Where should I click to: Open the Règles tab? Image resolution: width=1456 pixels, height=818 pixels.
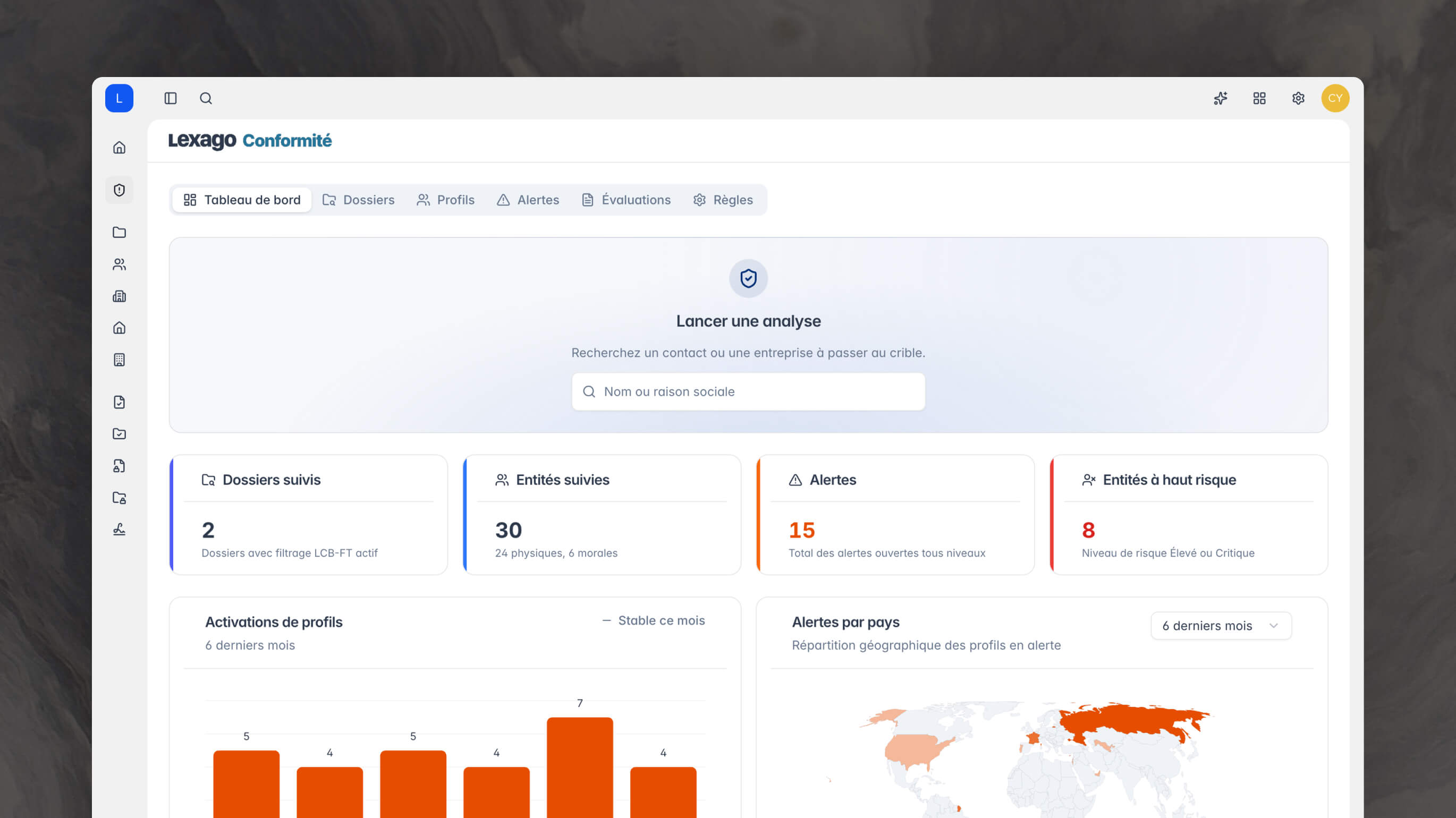pyautogui.click(x=723, y=200)
